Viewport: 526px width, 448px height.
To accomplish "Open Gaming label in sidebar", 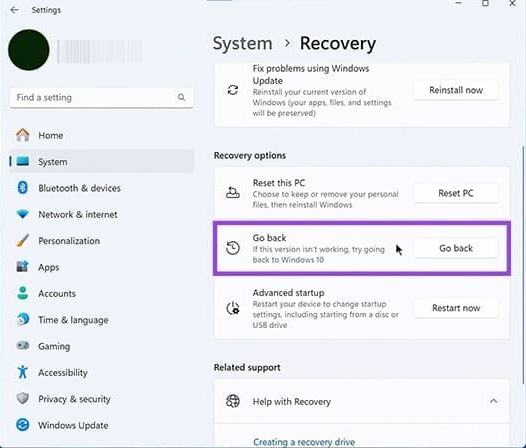I will (54, 346).
